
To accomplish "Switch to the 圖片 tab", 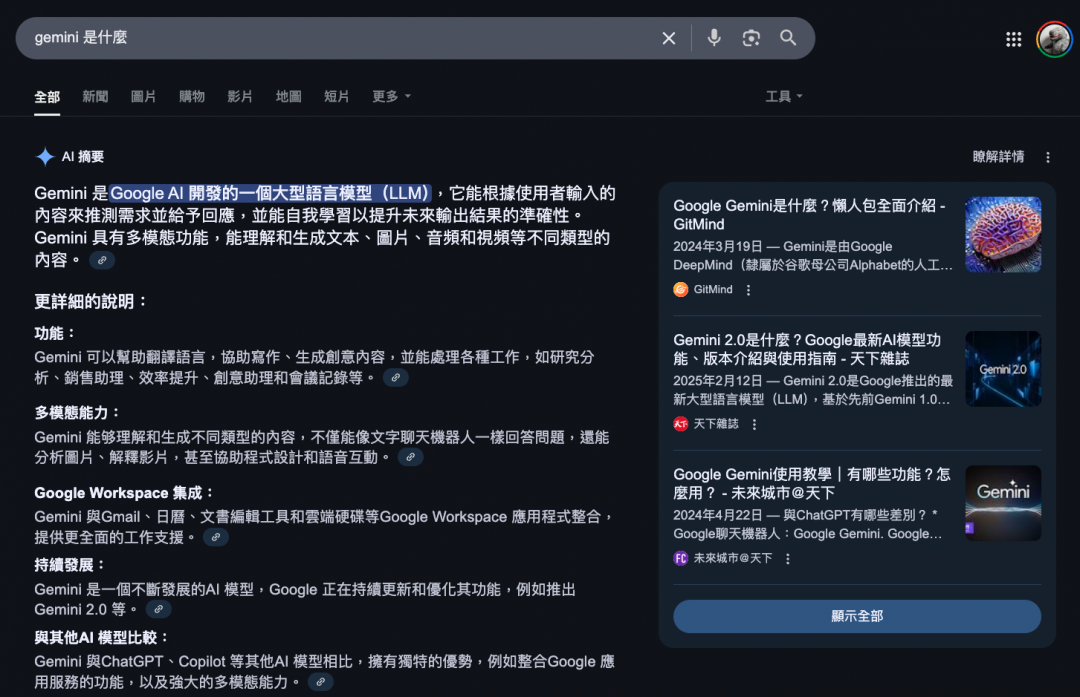I will pyautogui.click(x=143, y=96).
